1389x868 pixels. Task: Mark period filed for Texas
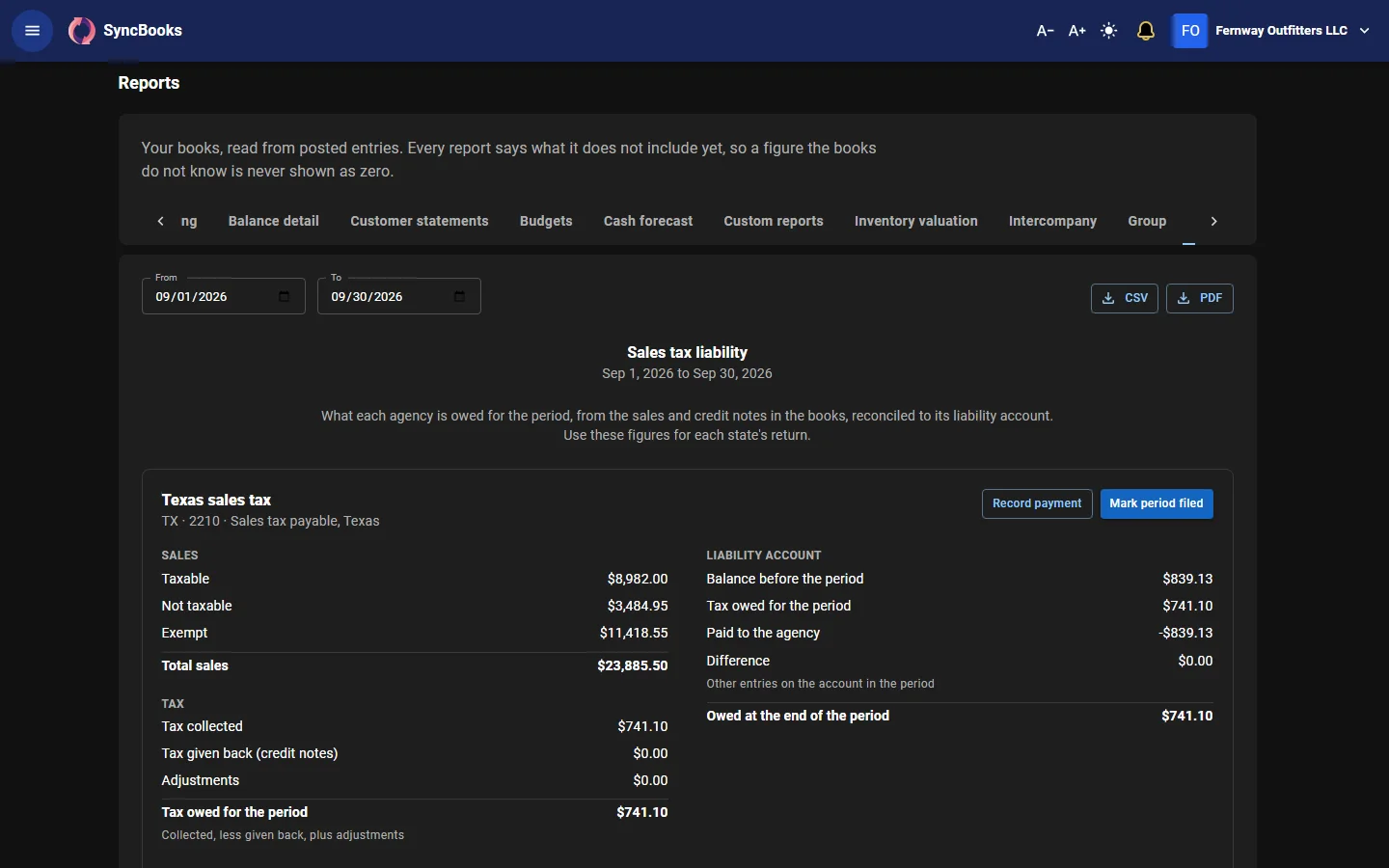(1157, 503)
